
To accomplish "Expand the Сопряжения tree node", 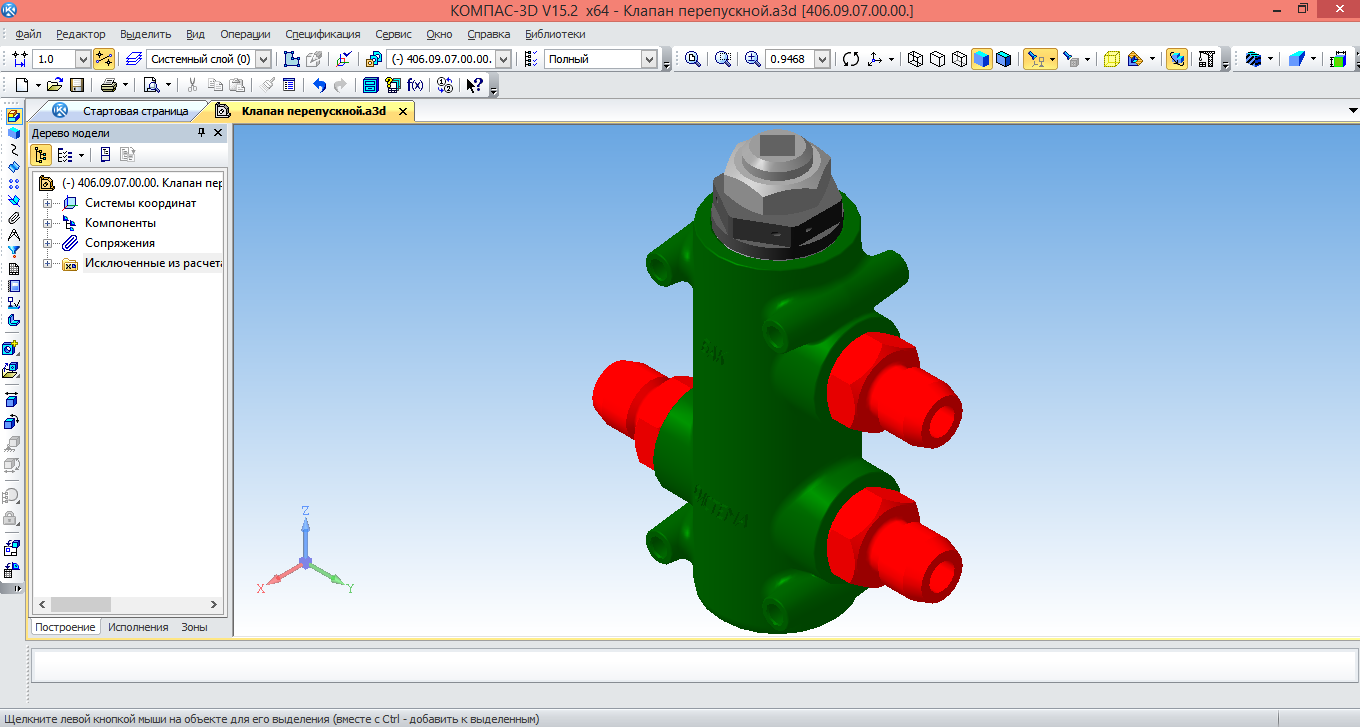I will tap(47, 243).
